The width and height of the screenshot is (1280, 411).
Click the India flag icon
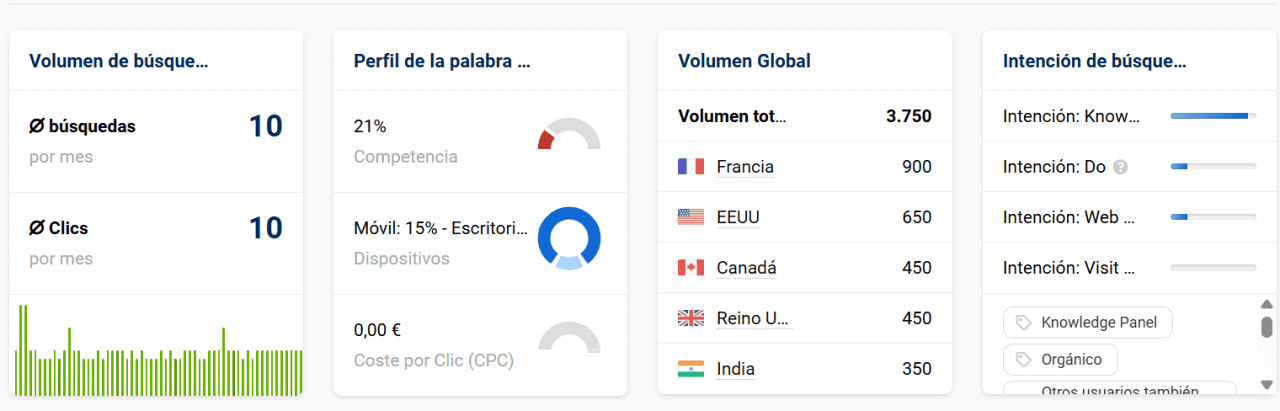point(691,369)
